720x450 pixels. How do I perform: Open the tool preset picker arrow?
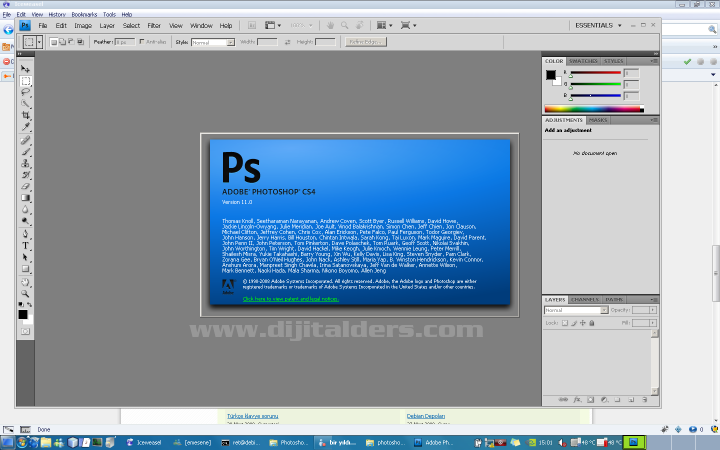[x=39, y=42]
